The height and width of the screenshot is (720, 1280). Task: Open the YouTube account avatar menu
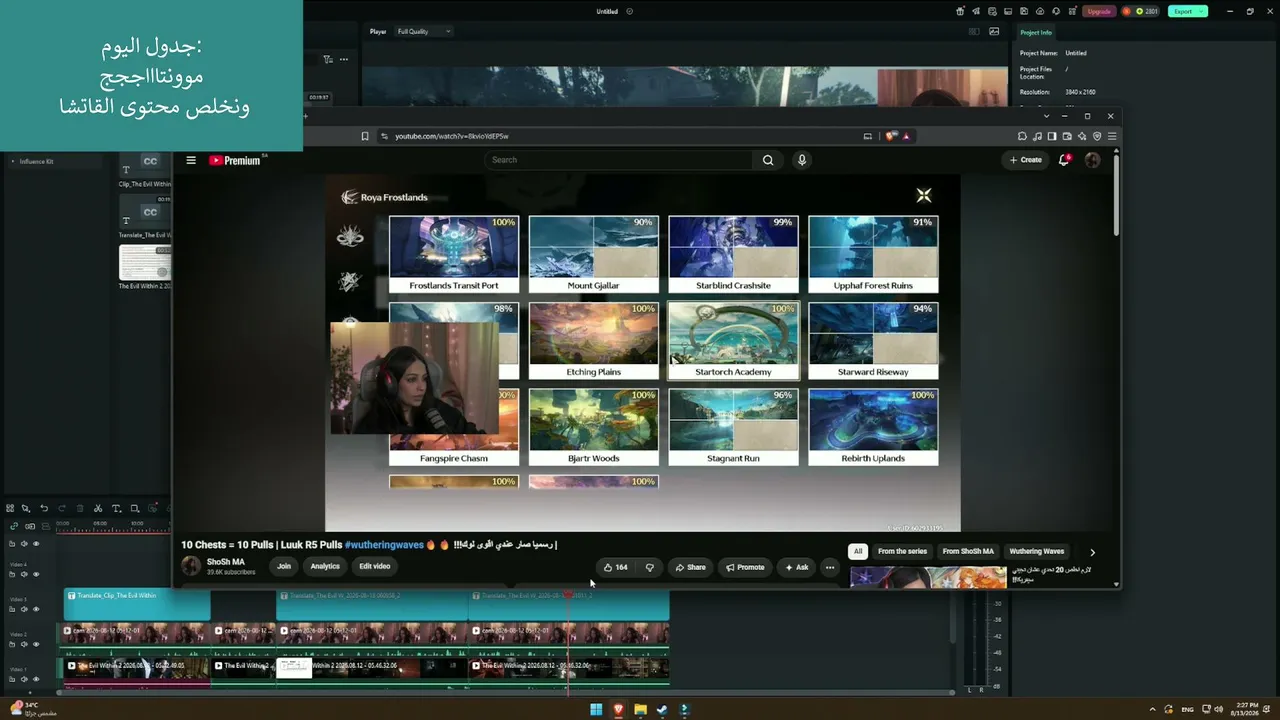(x=1092, y=160)
